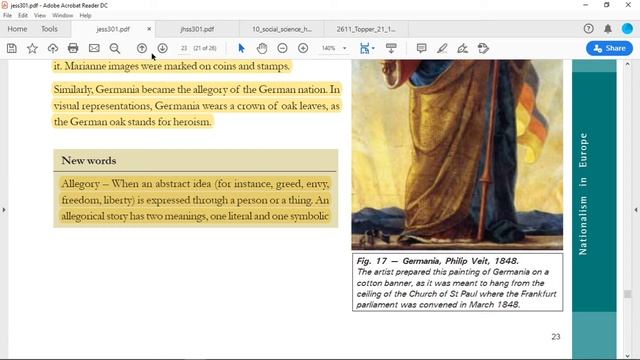Click the vertical scrollbar thumb
Viewport: 640px width, 360px height.
coord(627,294)
